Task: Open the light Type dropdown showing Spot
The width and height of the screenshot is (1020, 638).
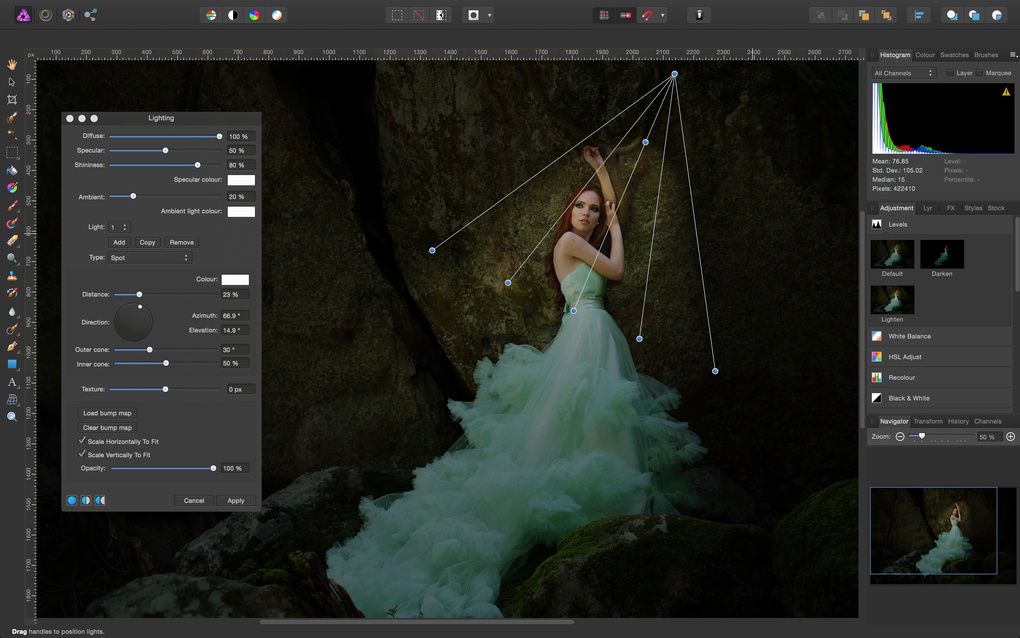Action: (x=149, y=258)
